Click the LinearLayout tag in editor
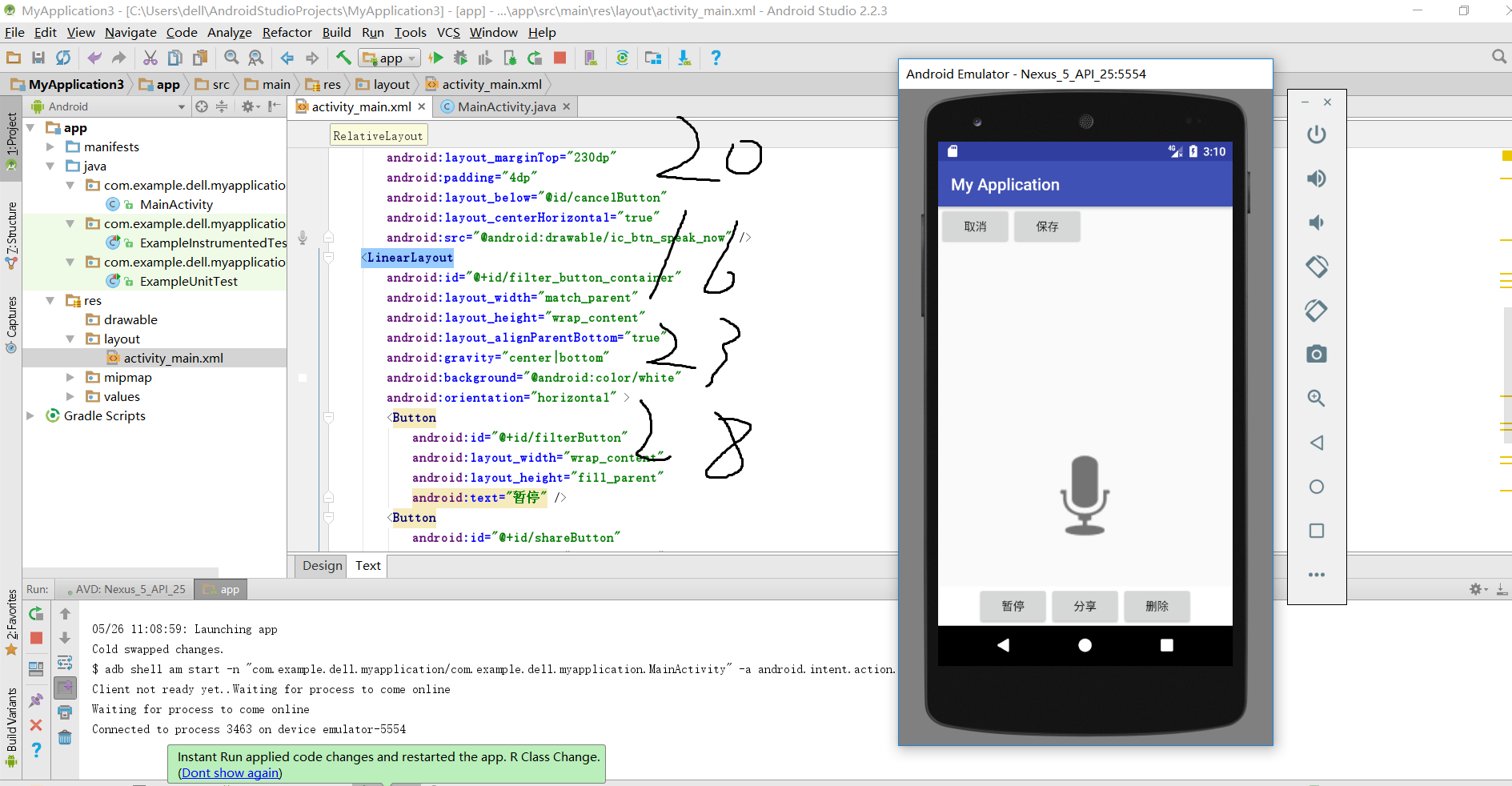The height and width of the screenshot is (786, 1512). click(x=407, y=257)
